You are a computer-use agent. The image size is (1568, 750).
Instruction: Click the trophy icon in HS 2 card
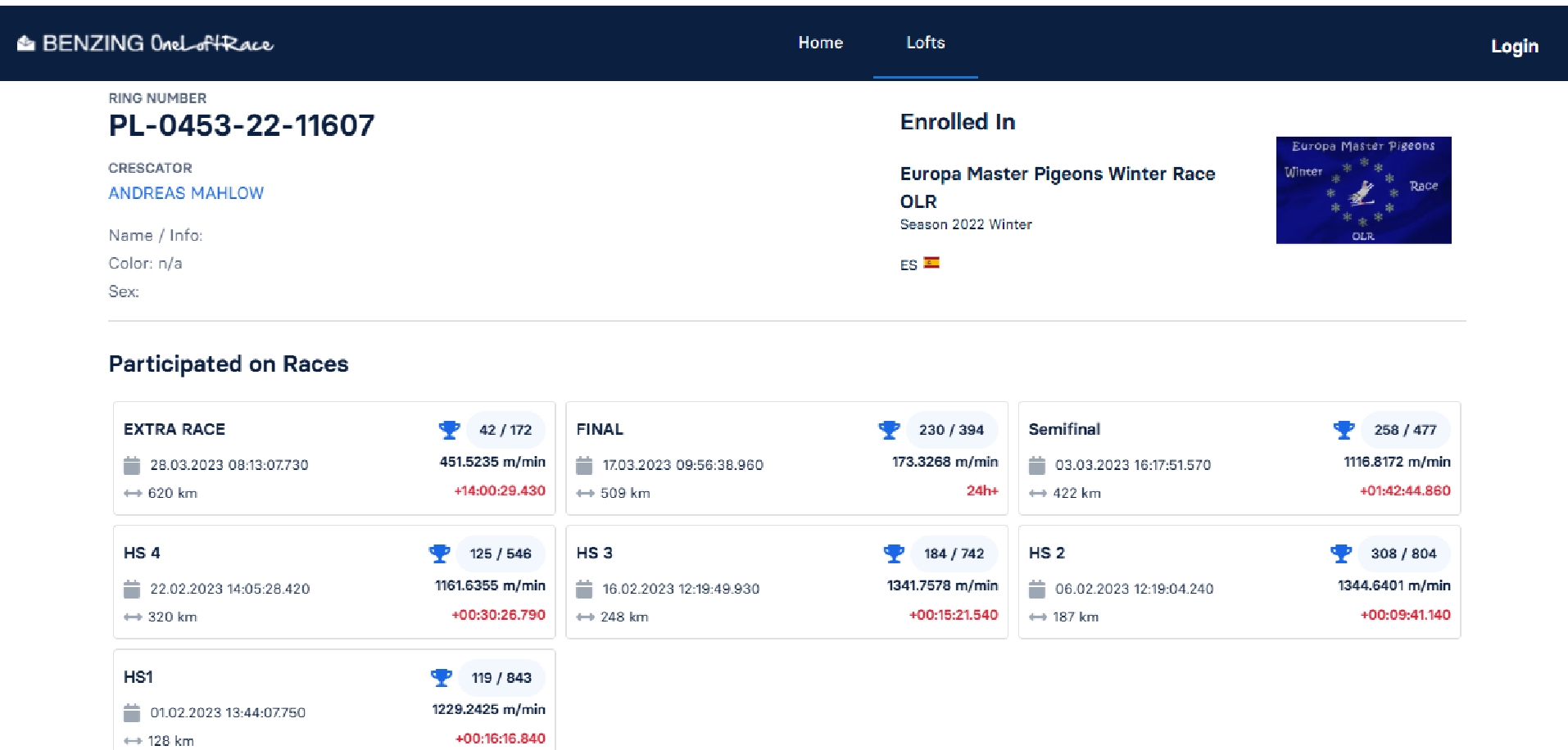[1341, 553]
